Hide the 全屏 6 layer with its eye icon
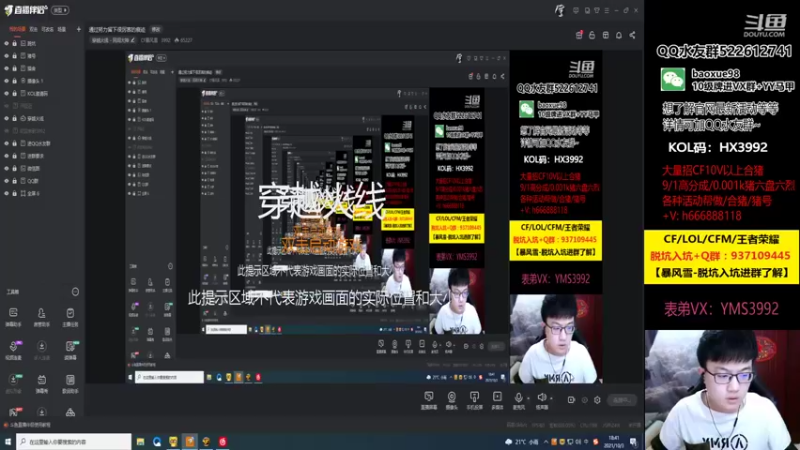Image resolution: width=800 pixels, height=450 pixels. (x=6, y=193)
